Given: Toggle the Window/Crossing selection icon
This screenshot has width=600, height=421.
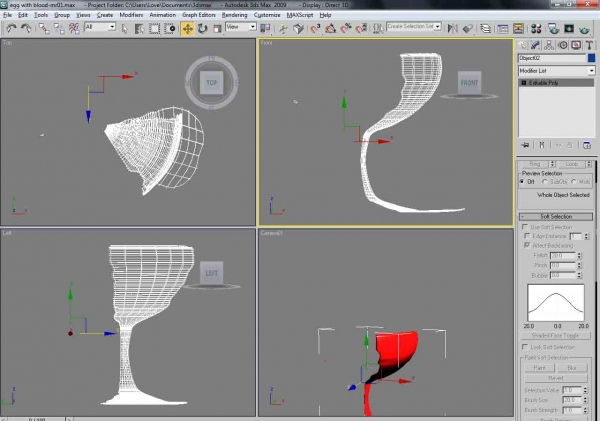Looking at the screenshot, I should [170, 29].
